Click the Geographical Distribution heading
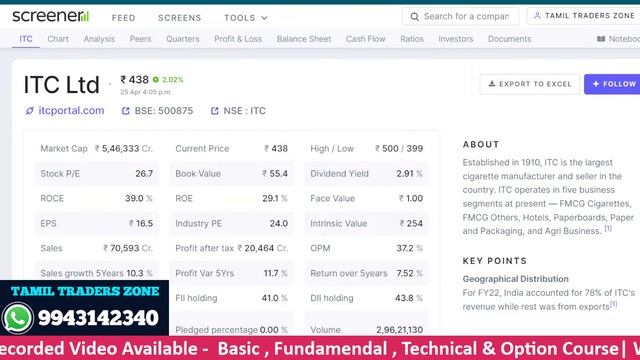The height and width of the screenshot is (360, 640). pyautogui.click(x=516, y=279)
